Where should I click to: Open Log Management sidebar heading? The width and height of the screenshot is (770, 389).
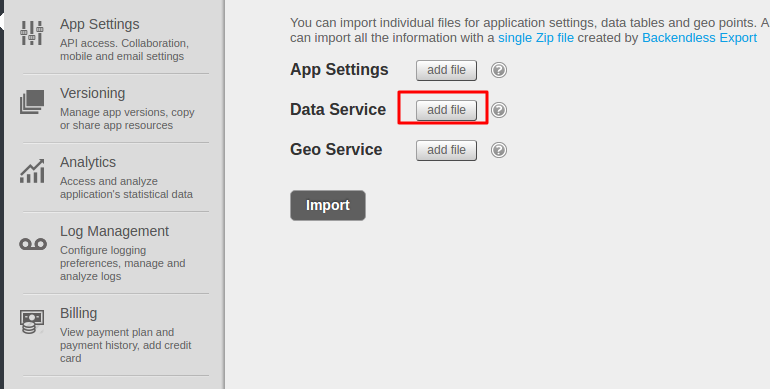coord(114,231)
